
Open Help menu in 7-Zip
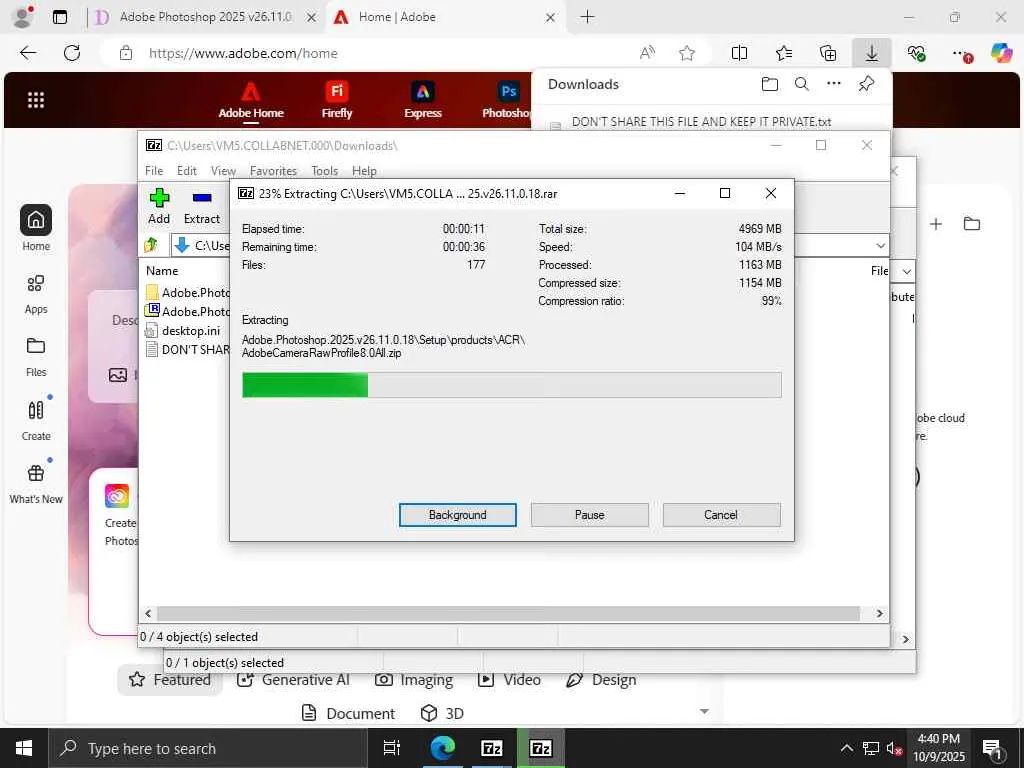click(364, 170)
